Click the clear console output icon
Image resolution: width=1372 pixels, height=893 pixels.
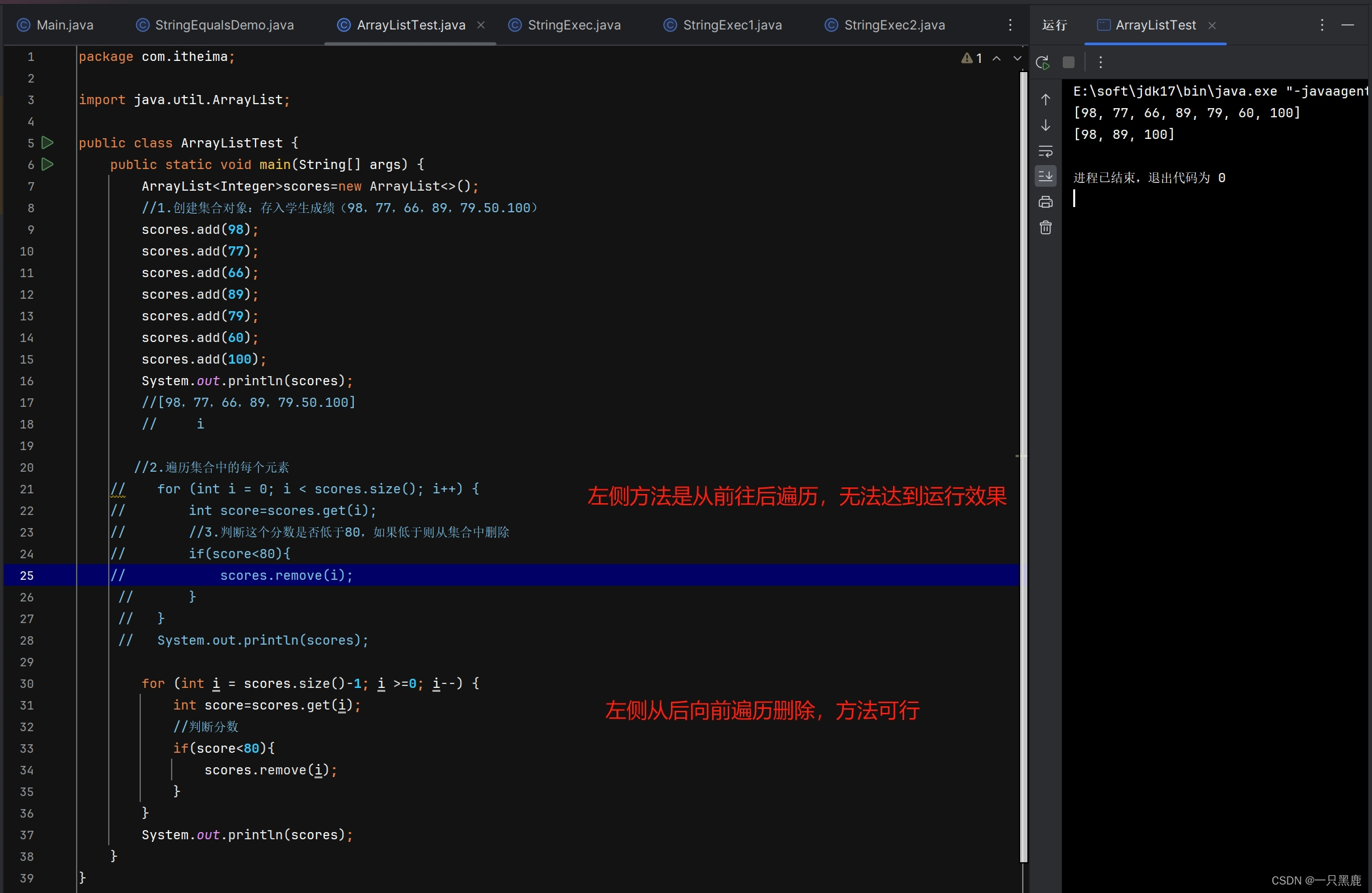1045,227
